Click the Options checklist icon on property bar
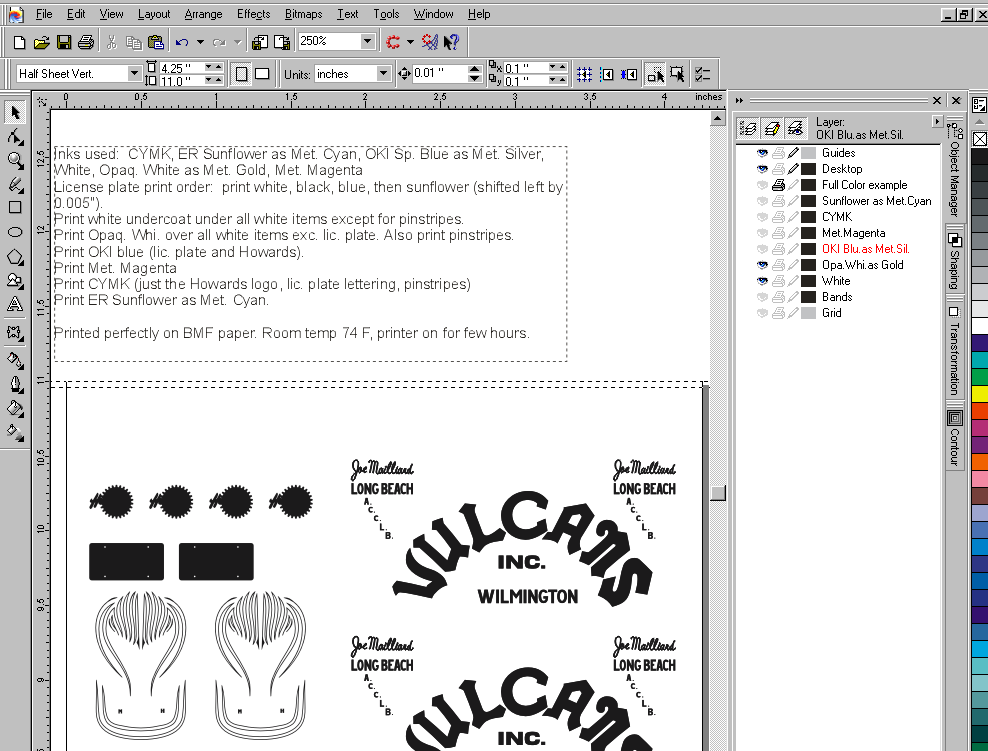The image size is (988, 751). tap(702, 74)
